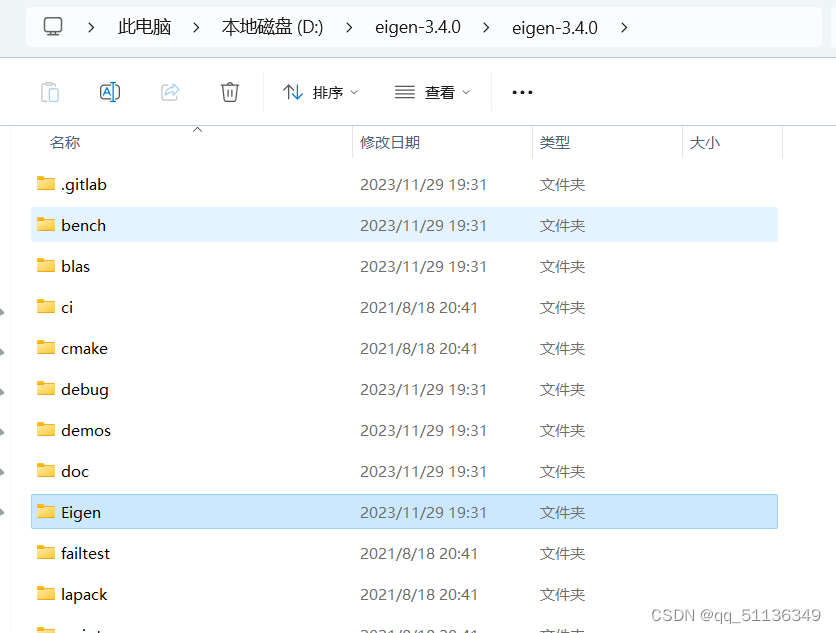The width and height of the screenshot is (836, 633).
Task: Click the Share icon
Action: click(x=170, y=91)
